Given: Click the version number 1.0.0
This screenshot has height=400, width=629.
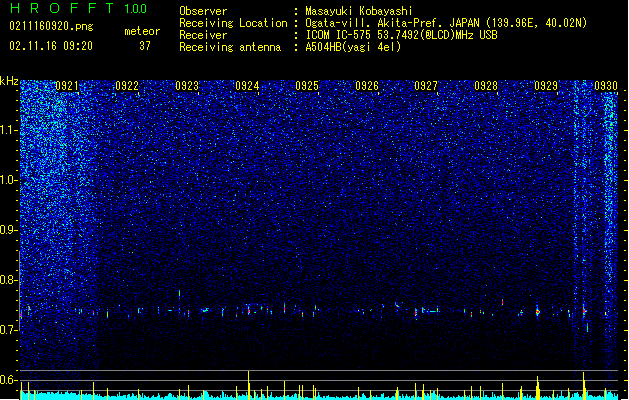Looking at the screenshot, I should pyautogui.click(x=136, y=9).
